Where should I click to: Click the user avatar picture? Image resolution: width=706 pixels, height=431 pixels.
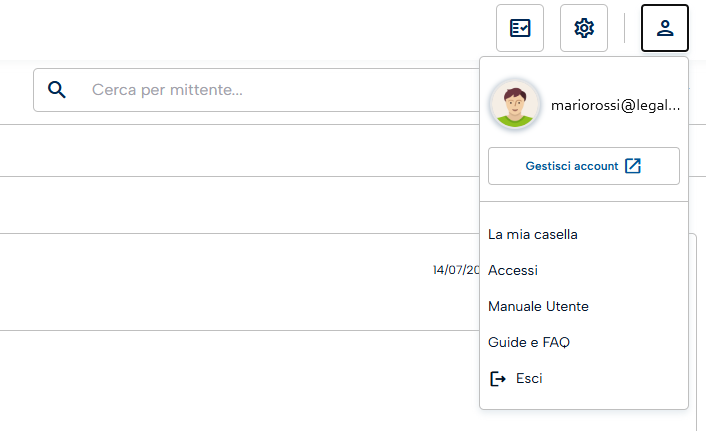[515, 105]
